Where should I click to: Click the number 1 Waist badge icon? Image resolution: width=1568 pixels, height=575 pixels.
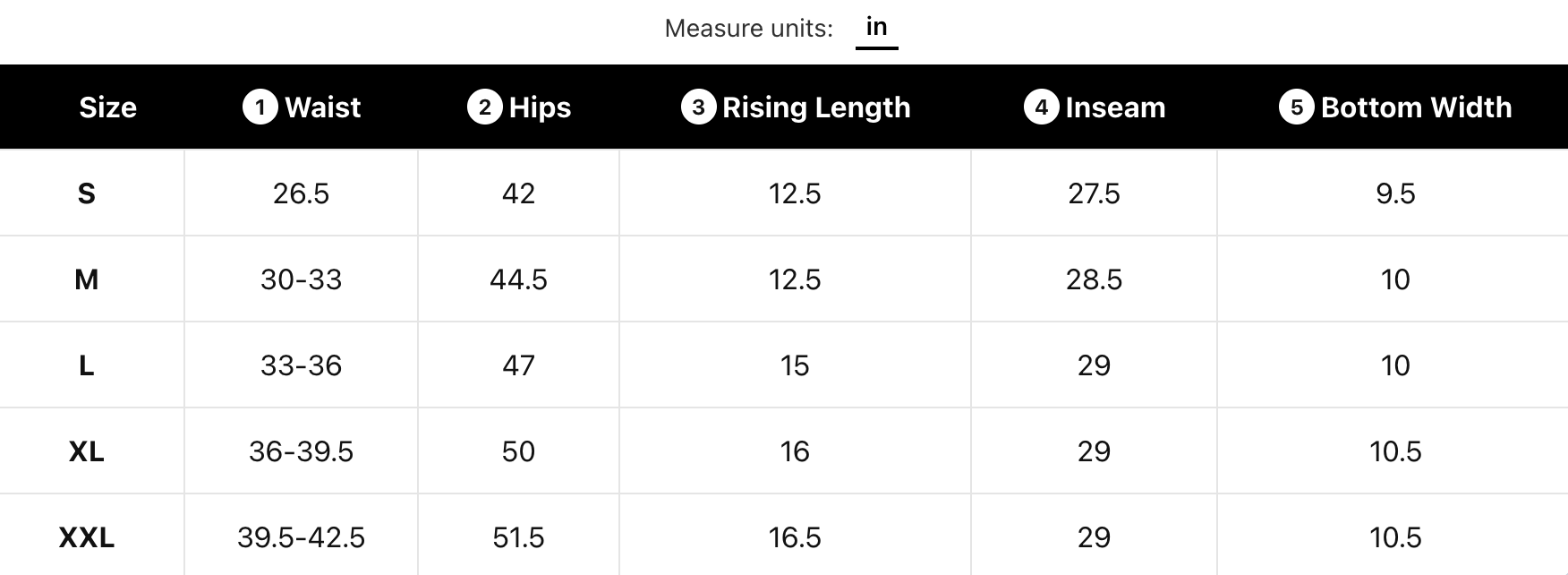click(x=260, y=107)
